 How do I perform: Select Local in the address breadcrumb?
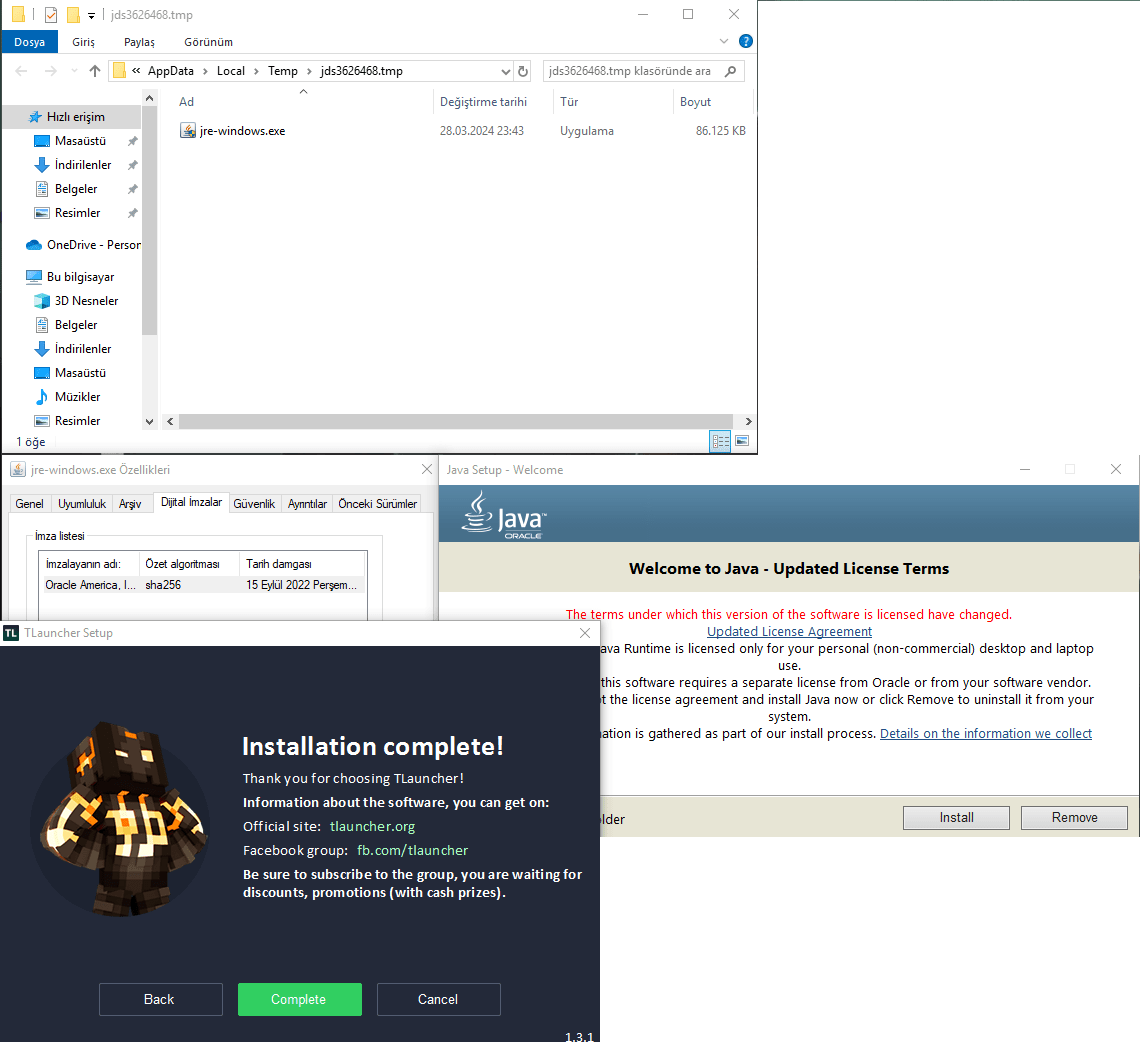tap(230, 71)
